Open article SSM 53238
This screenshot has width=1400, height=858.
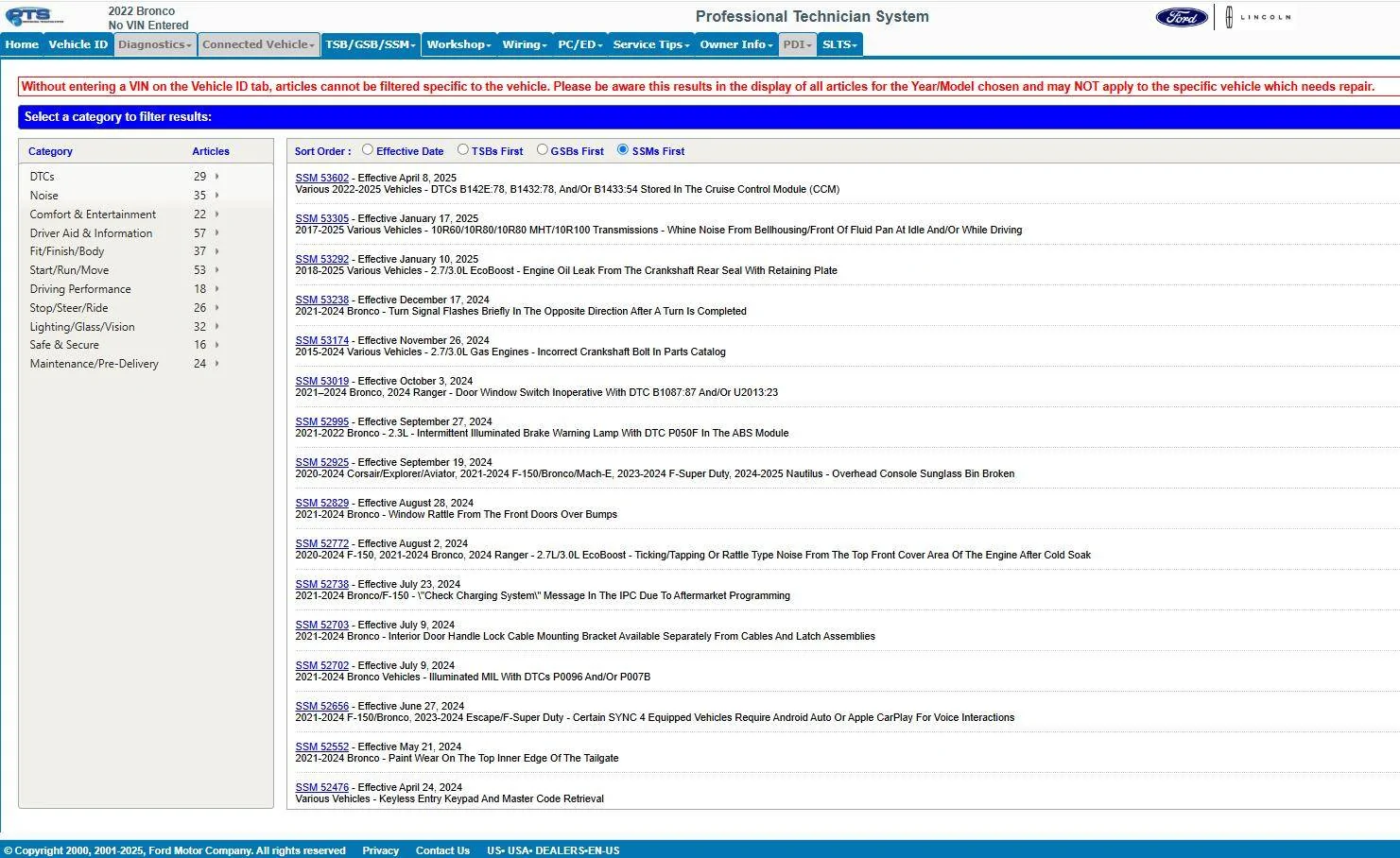(322, 300)
